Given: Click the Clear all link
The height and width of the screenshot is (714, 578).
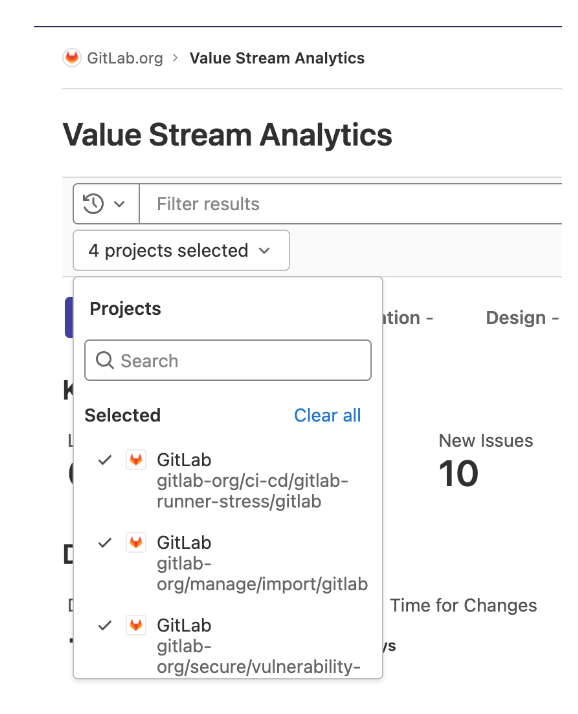Looking at the screenshot, I should coord(327,415).
